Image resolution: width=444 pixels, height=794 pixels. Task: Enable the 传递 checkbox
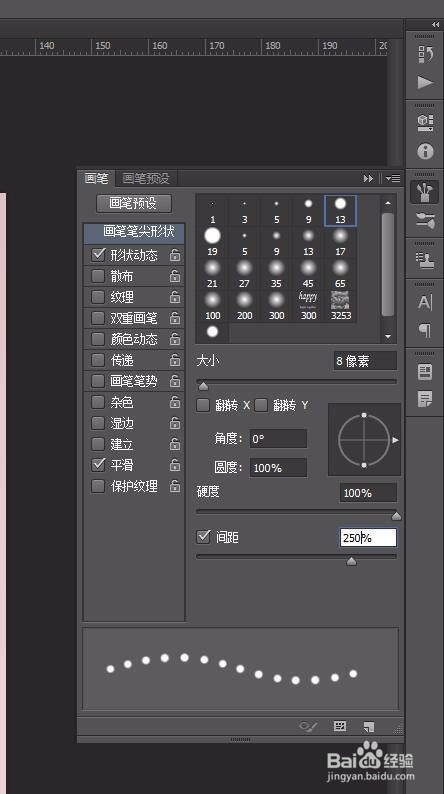98,360
